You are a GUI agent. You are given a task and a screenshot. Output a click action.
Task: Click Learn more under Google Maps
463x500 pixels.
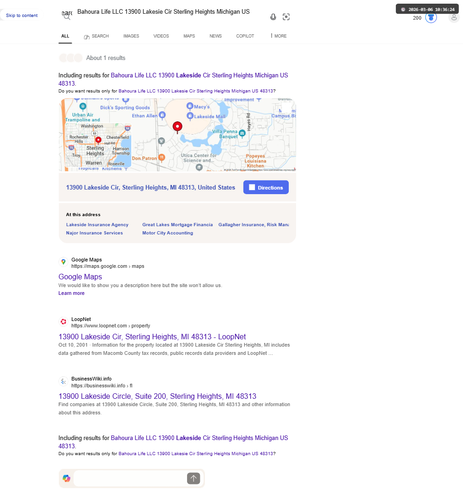(x=71, y=293)
